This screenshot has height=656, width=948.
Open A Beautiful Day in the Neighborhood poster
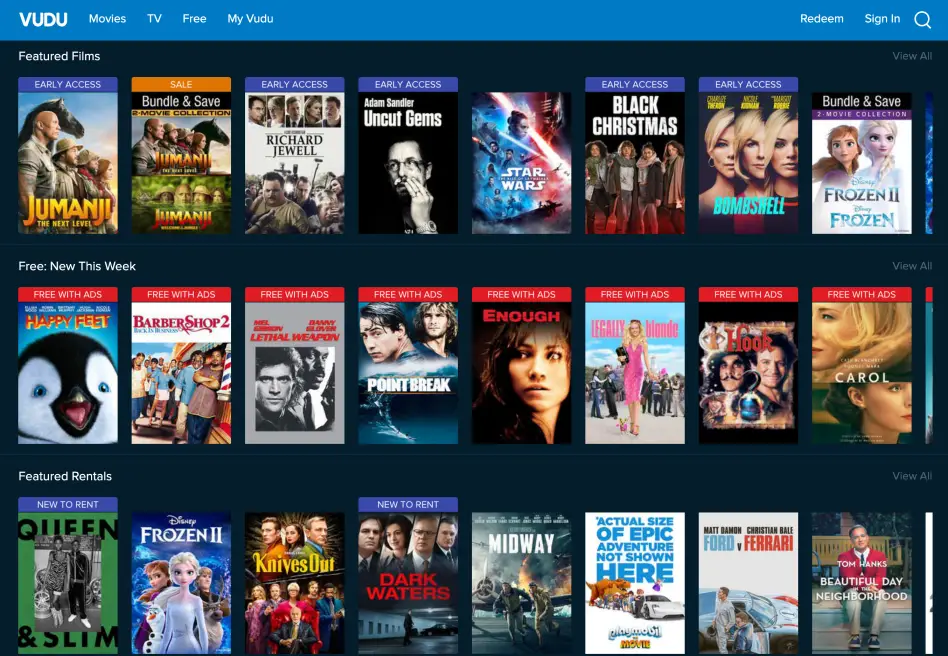(x=862, y=583)
